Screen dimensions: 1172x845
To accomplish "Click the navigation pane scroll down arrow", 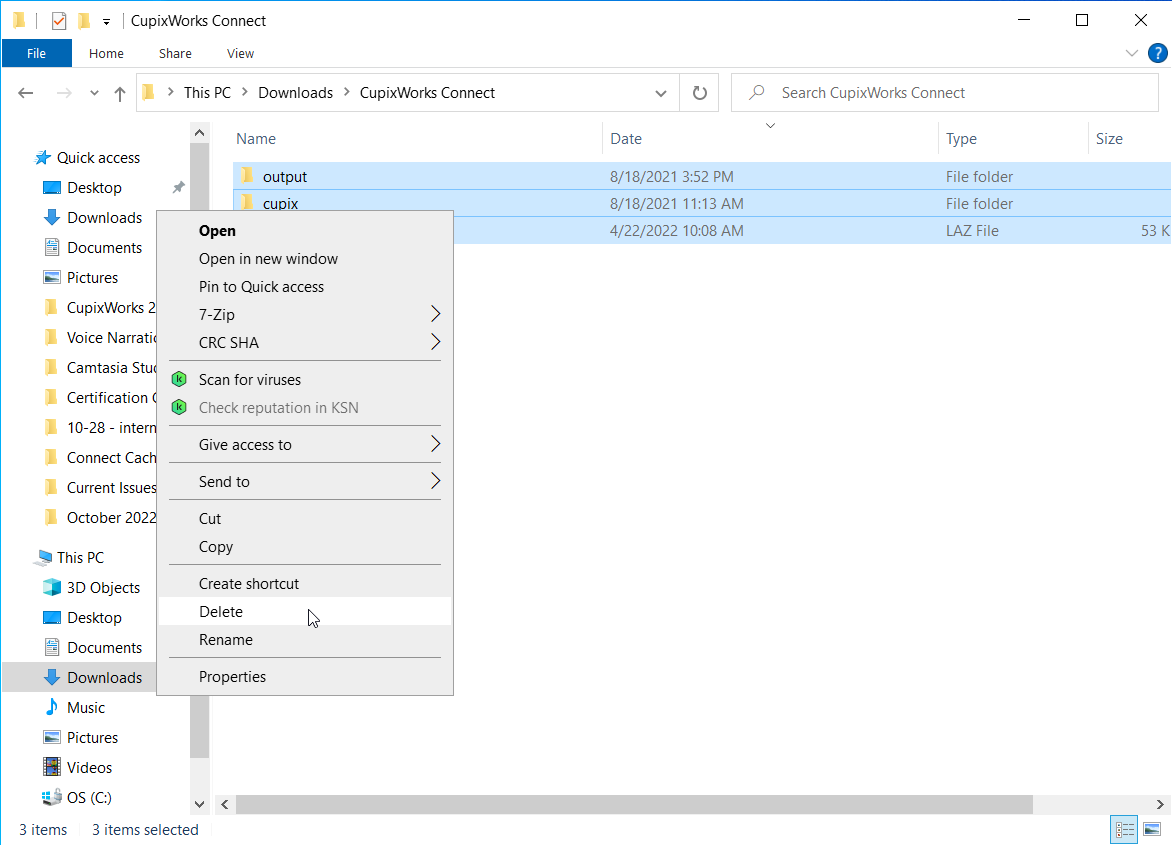I will click(x=200, y=804).
